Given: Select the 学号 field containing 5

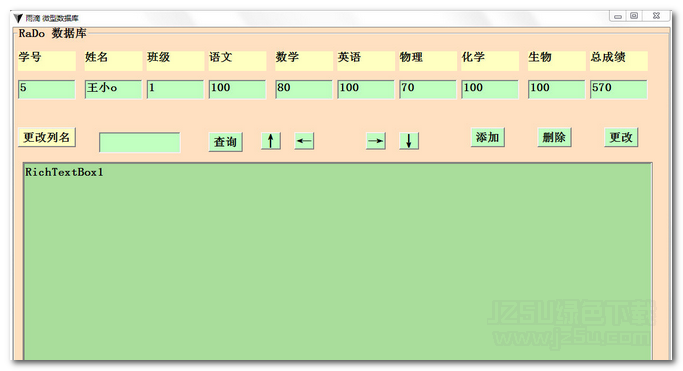Looking at the screenshot, I should click(x=47, y=89).
